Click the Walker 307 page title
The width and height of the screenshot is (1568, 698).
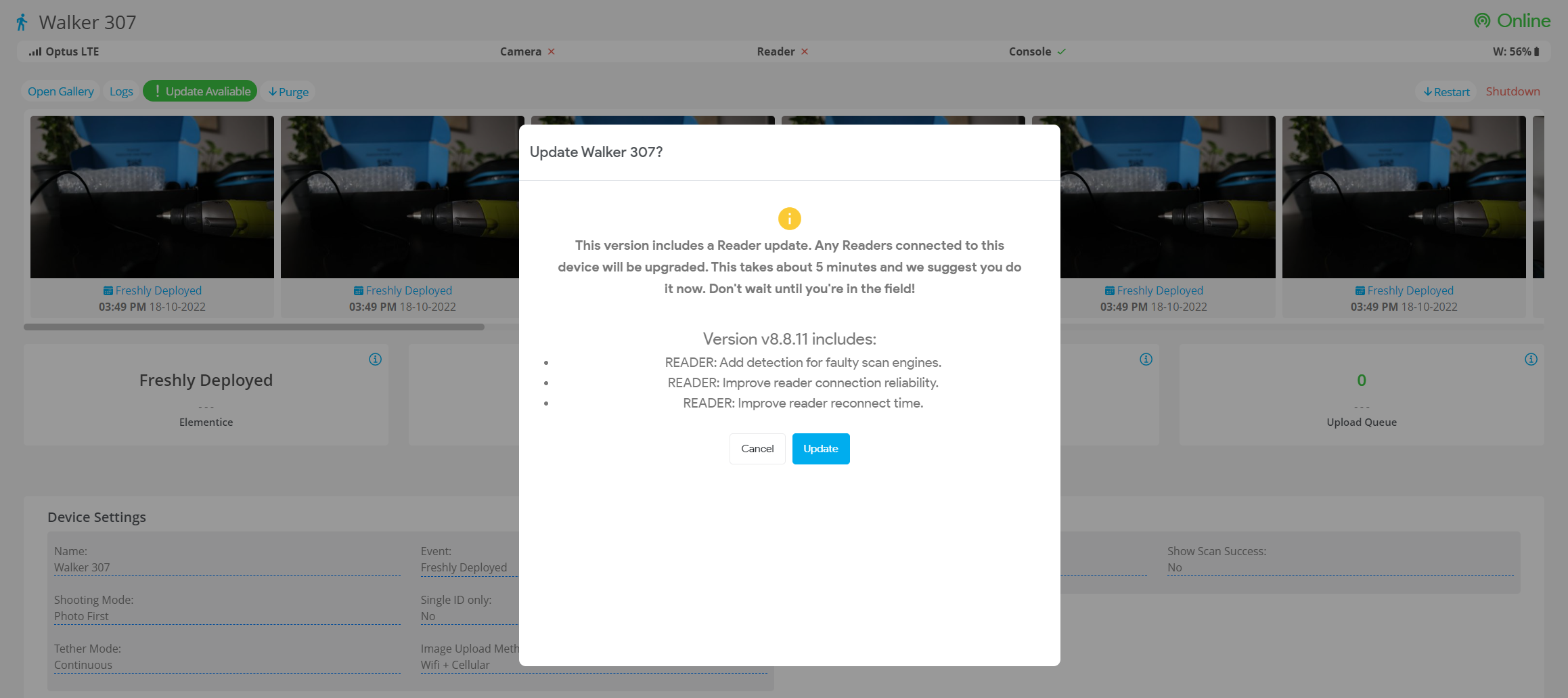pyautogui.click(x=87, y=22)
